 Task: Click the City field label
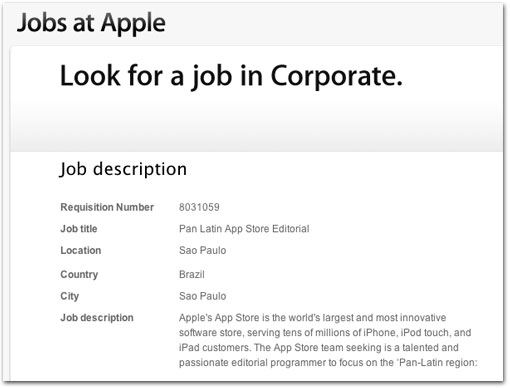(x=70, y=296)
